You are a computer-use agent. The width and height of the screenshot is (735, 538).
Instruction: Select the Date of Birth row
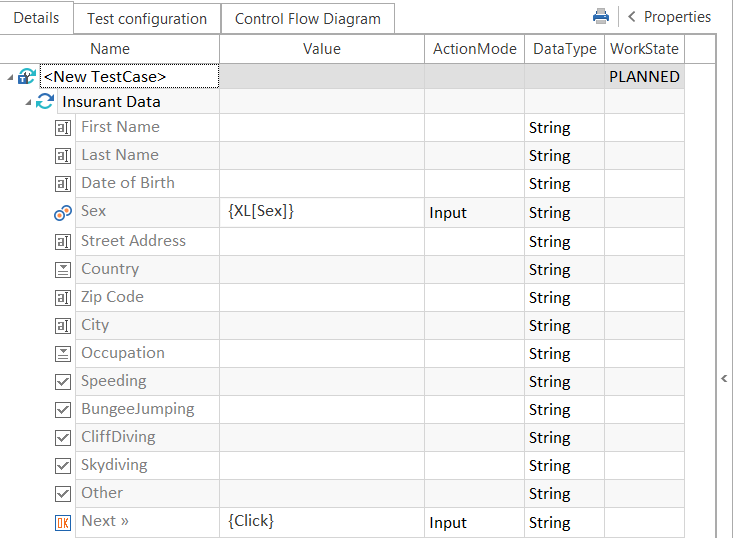(x=128, y=183)
